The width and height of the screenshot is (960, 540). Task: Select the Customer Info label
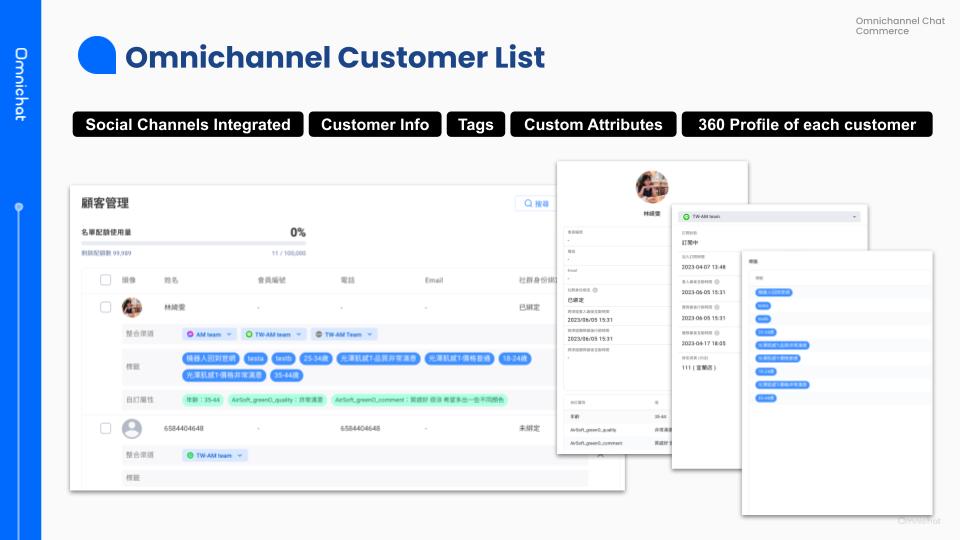[375, 124]
